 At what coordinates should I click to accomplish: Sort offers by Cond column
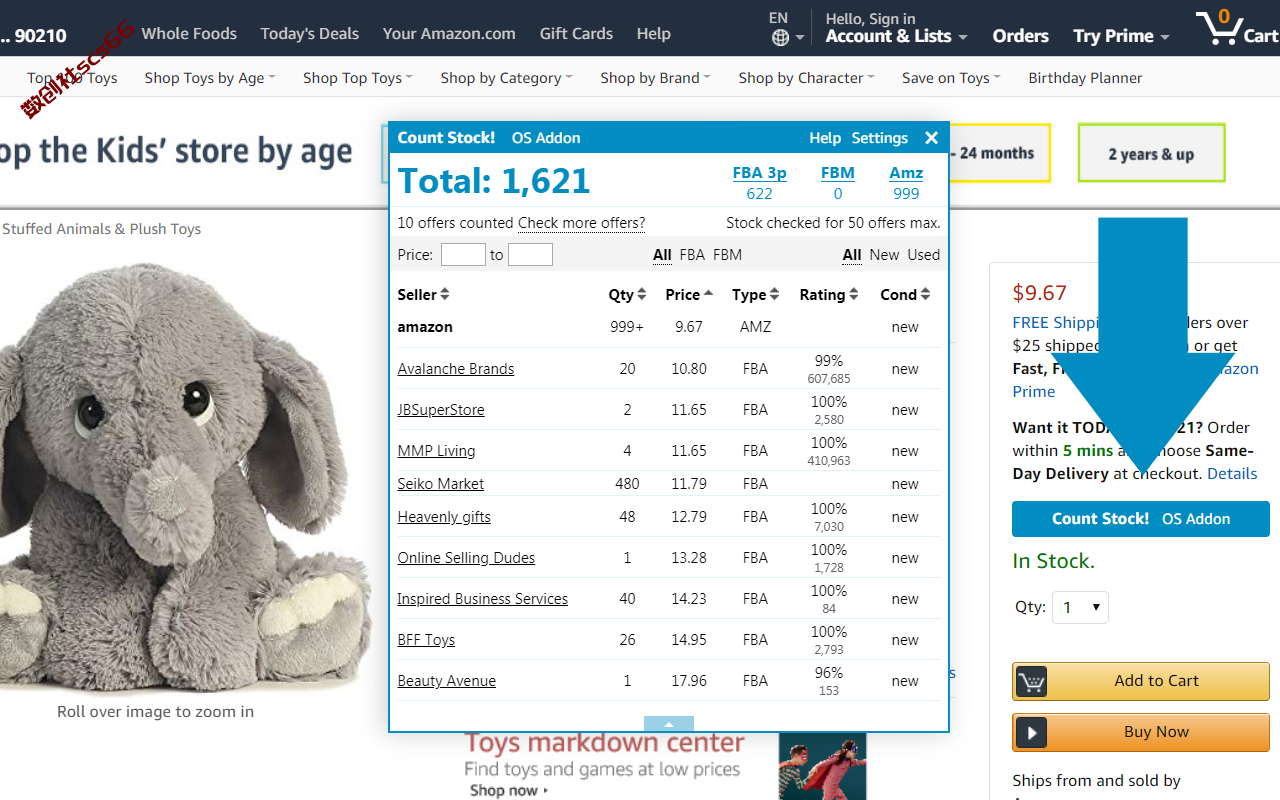(x=905, y=295)
